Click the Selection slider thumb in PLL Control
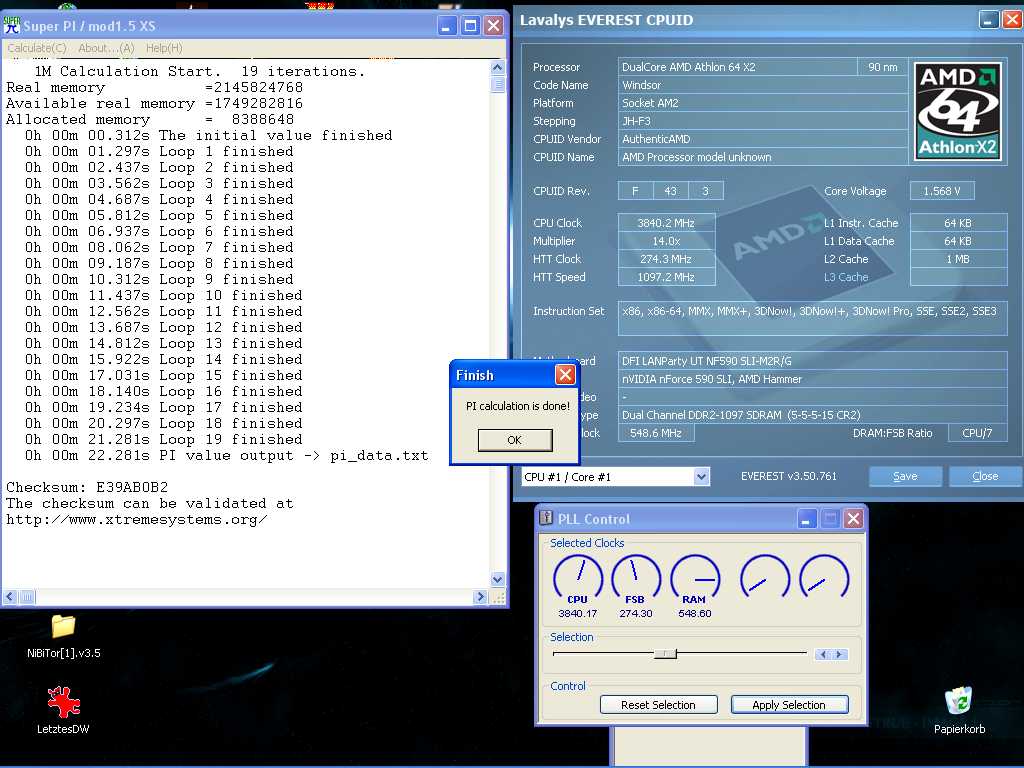Screen dimensions: 1024x768 click(x=665, y=654)
